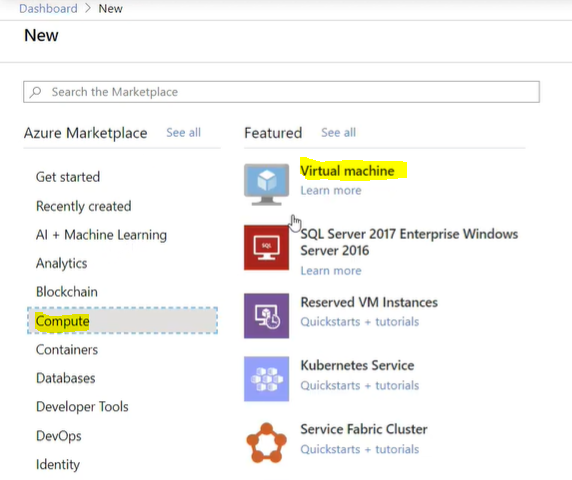Screen dimensions: 572x480
Task: Select the Compute category
Action: tap(123, 321)
